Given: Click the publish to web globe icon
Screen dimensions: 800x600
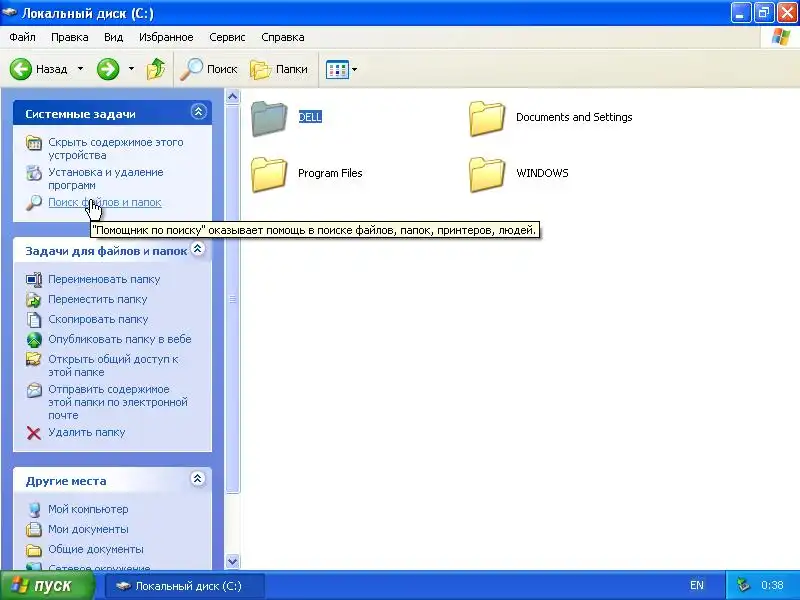Looking at the screenshot, I should pos(34,339).
